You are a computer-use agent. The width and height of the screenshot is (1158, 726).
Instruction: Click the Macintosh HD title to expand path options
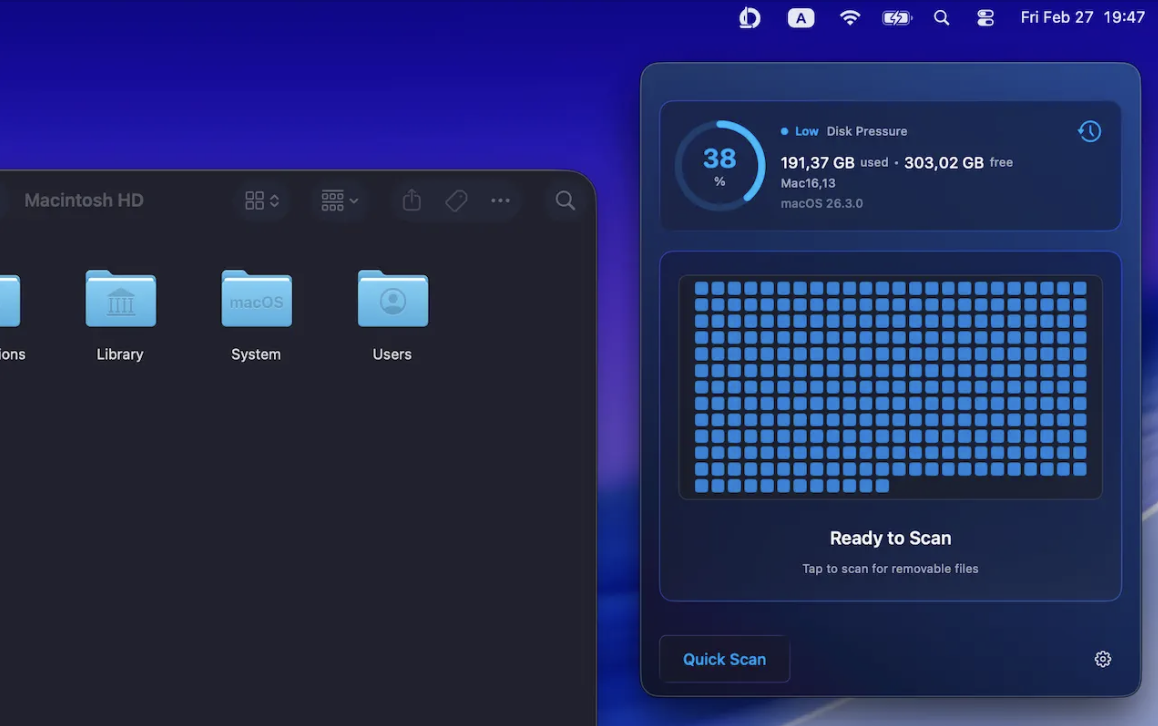point(84,199)
